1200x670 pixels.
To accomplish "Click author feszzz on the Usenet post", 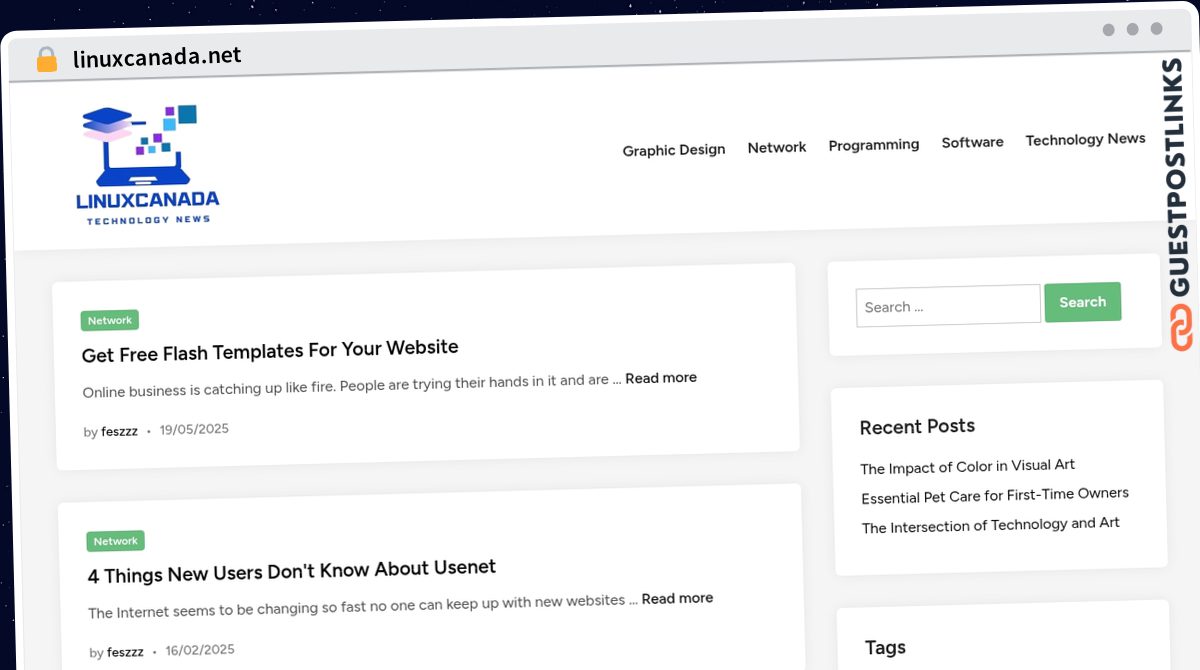I will (125, 652).
